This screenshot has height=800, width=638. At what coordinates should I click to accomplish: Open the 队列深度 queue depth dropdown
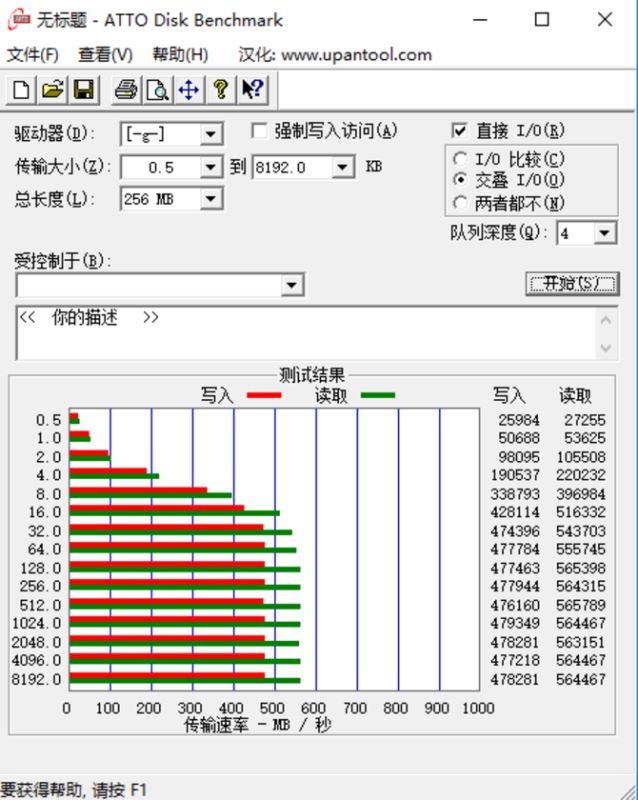coord(605,234)
